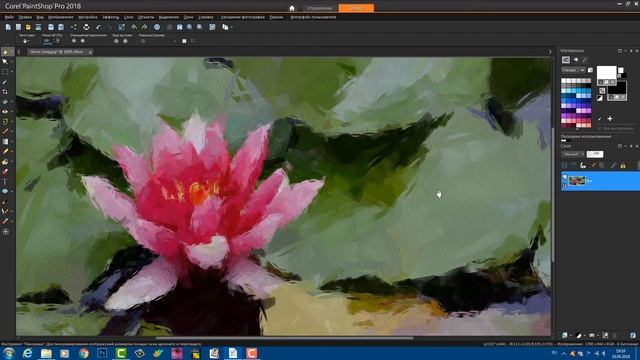Click the Share toolbar icon

point(74,27)
